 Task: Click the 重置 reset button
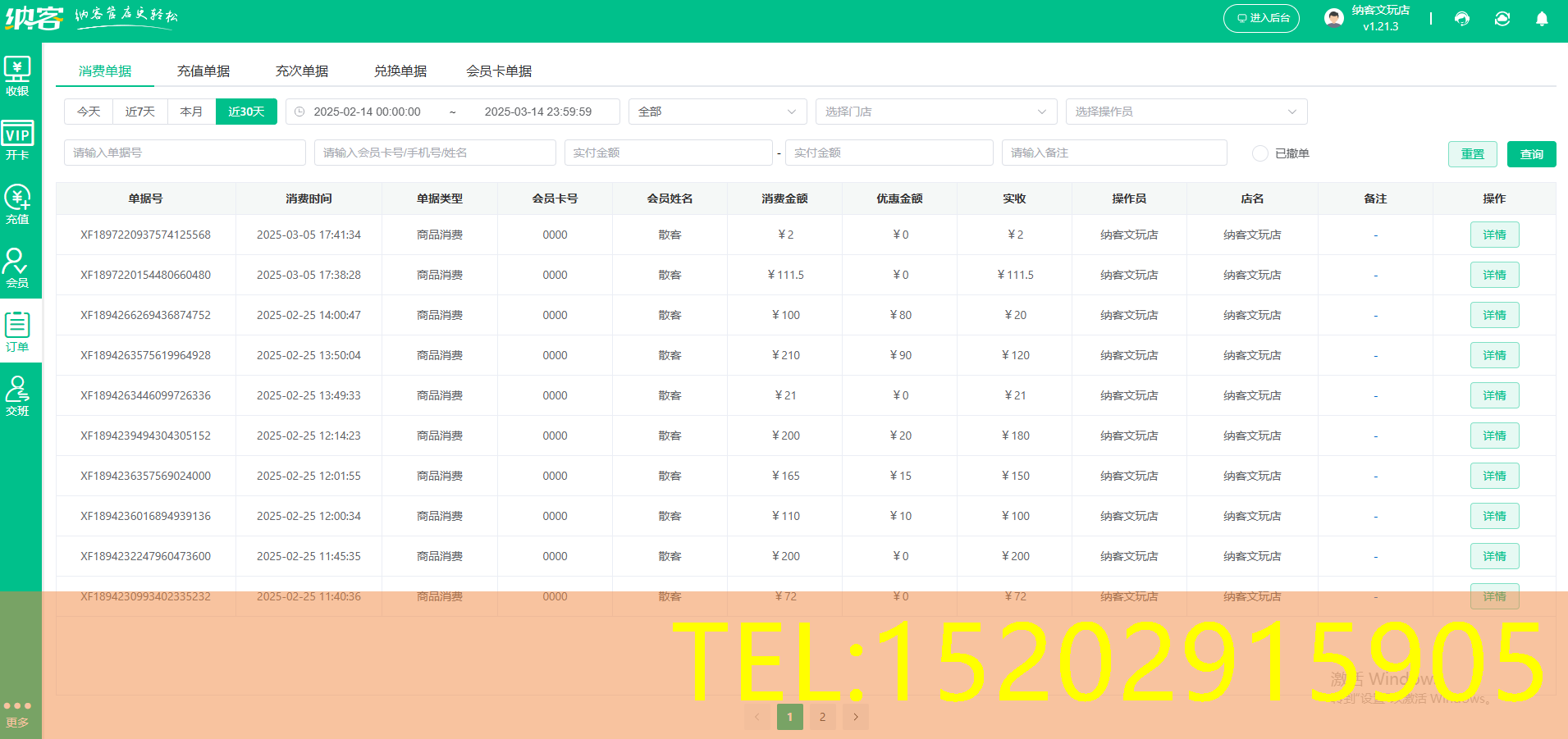pos(1472,153)
